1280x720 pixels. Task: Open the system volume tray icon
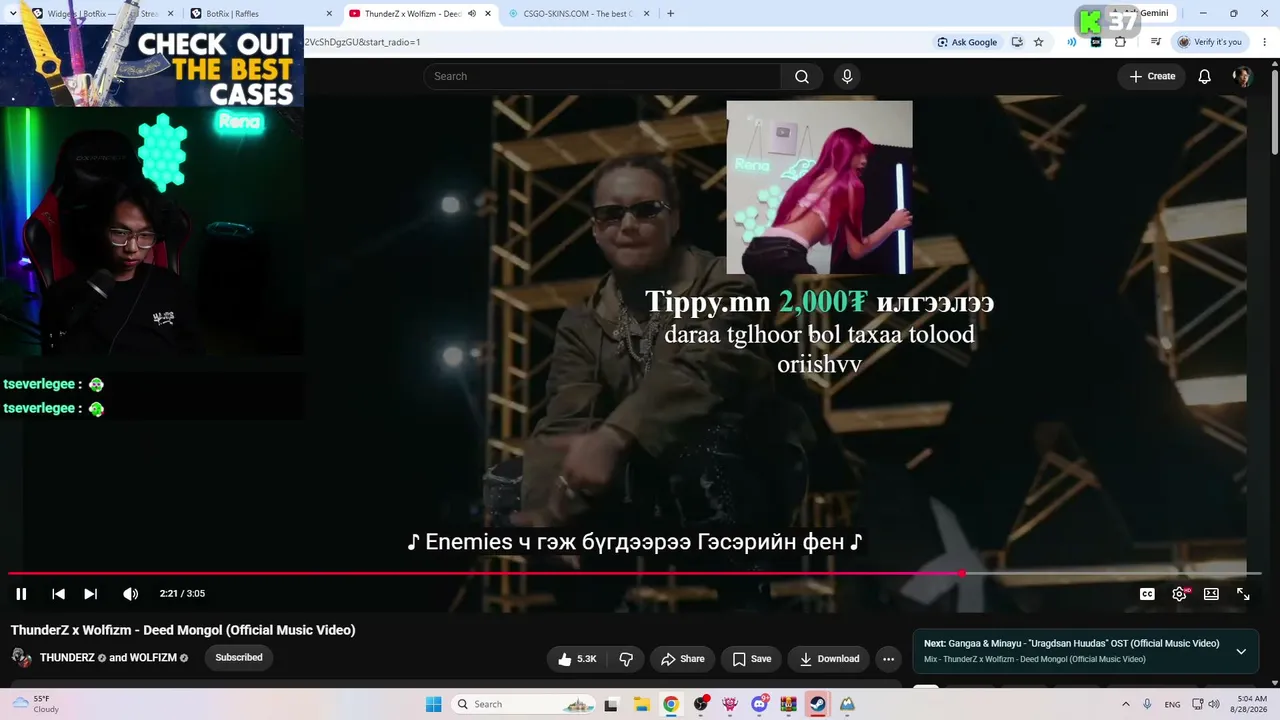pyautogui.click(x=1213, y=704)
